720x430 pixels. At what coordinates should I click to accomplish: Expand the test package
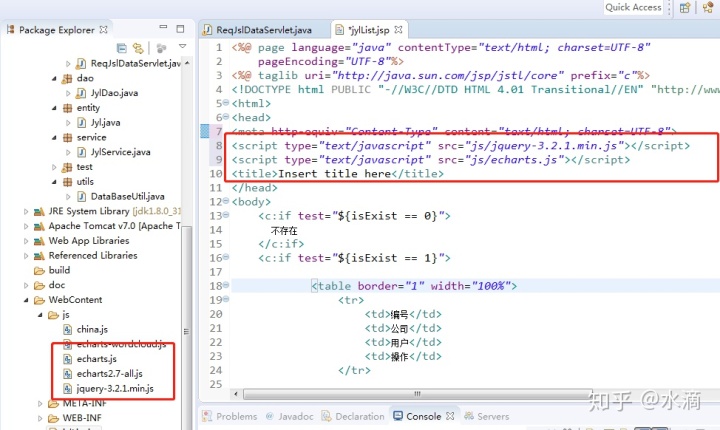coord(54,167)
